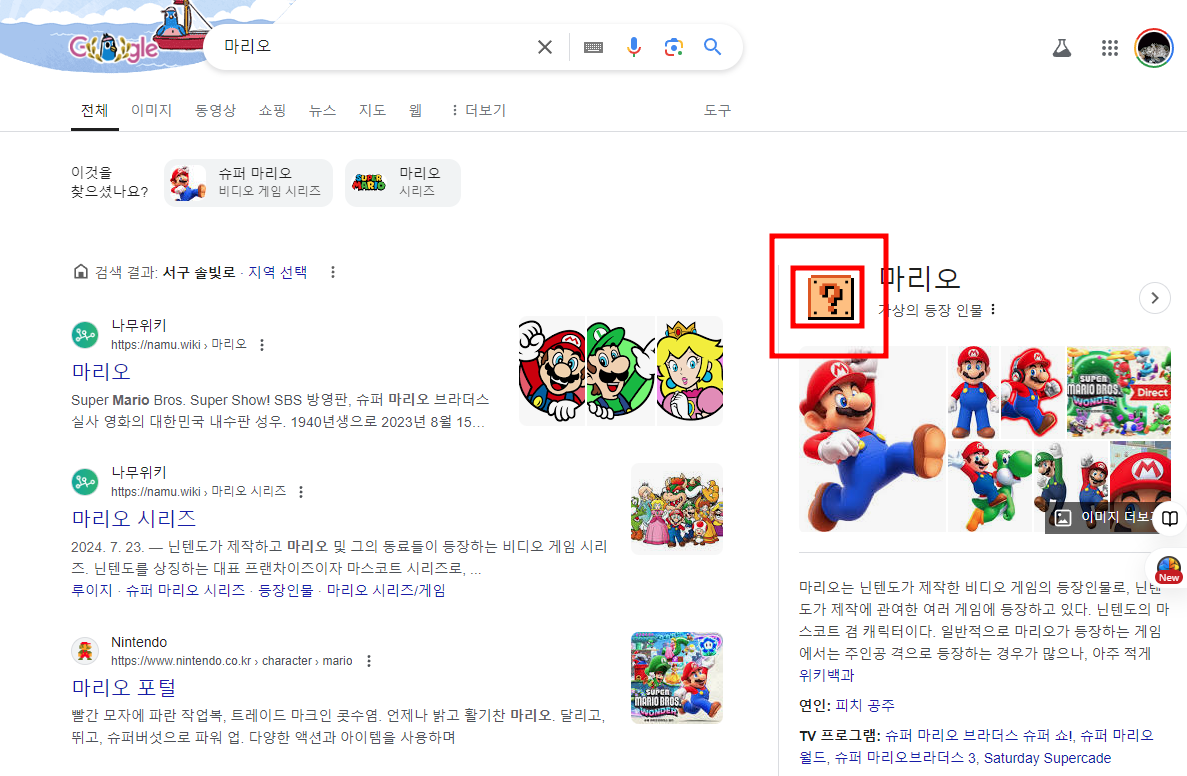
Task: Open the 위키백과 source link
Action: tap(827, 675)
